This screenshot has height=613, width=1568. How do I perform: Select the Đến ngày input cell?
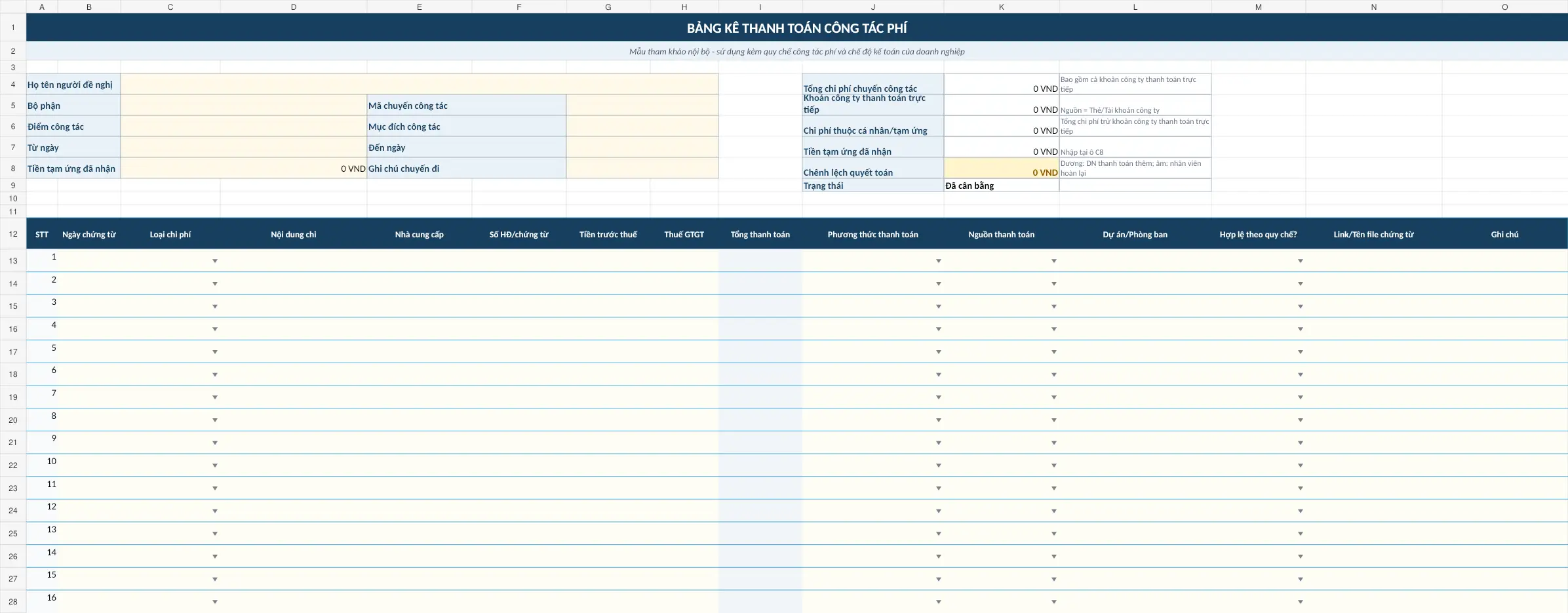[642, 147]
